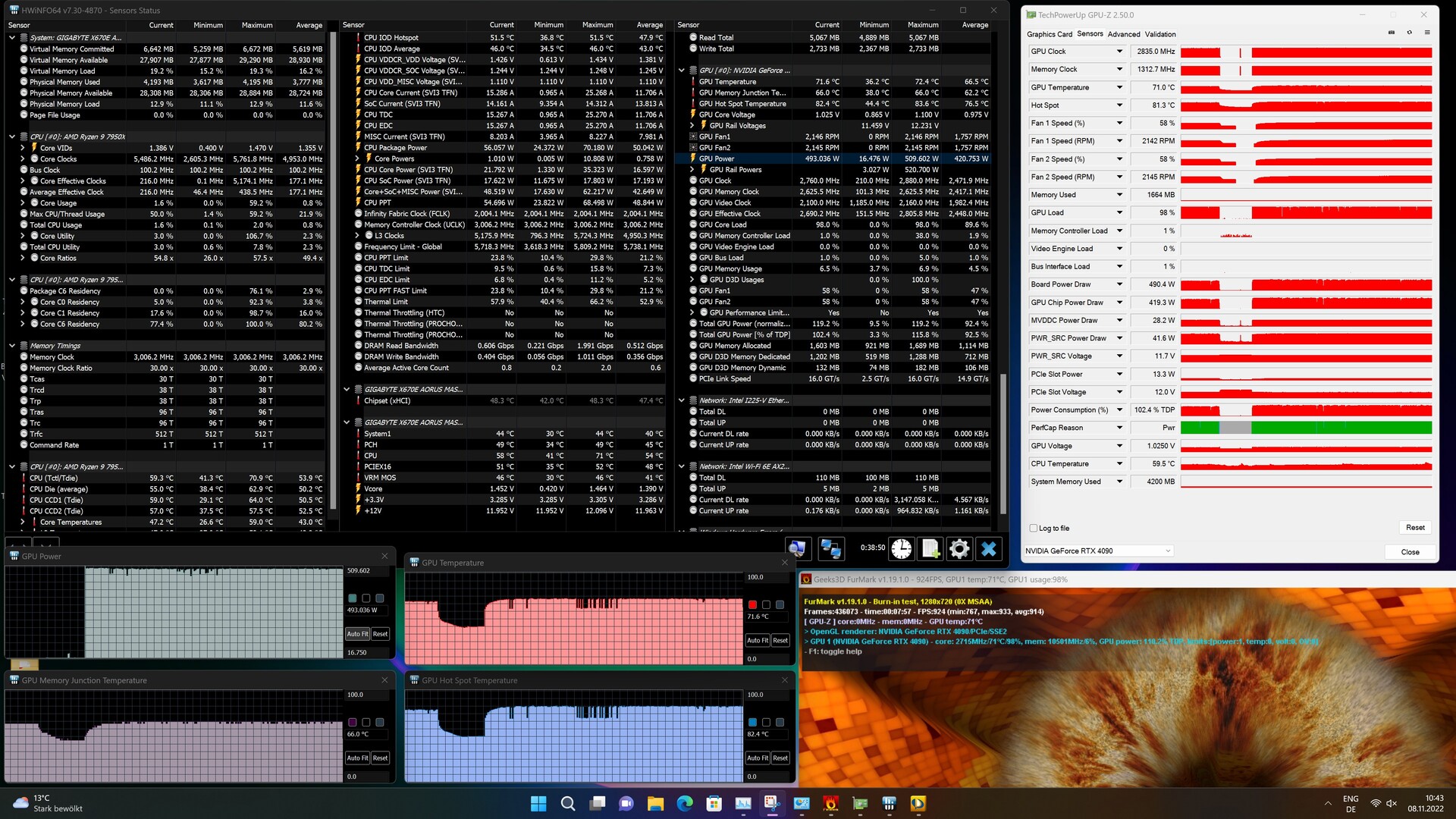
Task: Click the reset min/max clock icon in HWiNFO
Action: (x=901, y=549)
